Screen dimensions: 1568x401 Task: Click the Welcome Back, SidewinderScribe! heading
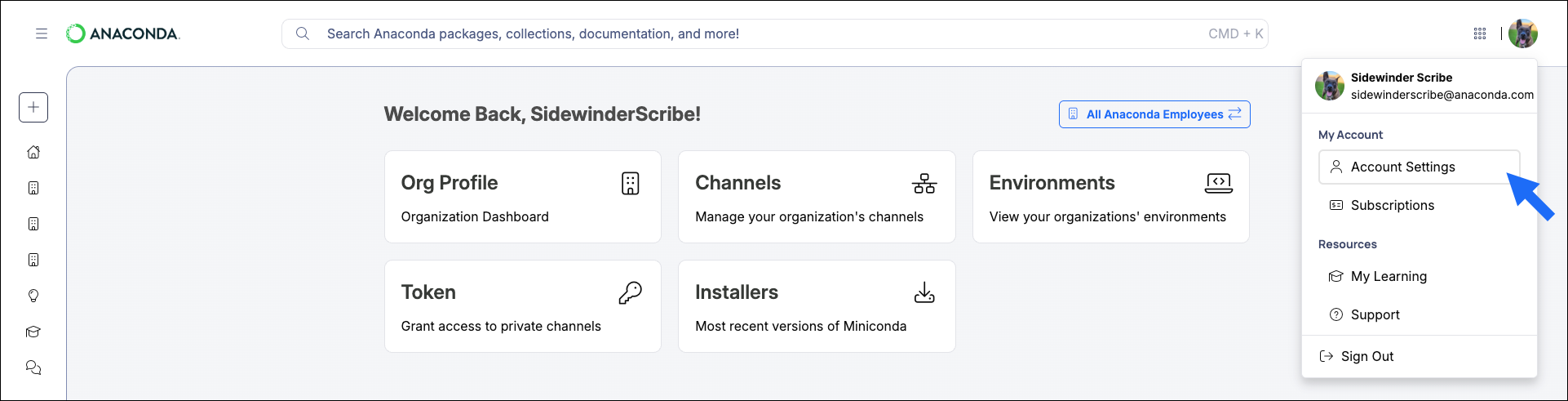click(x=543, y=114)
